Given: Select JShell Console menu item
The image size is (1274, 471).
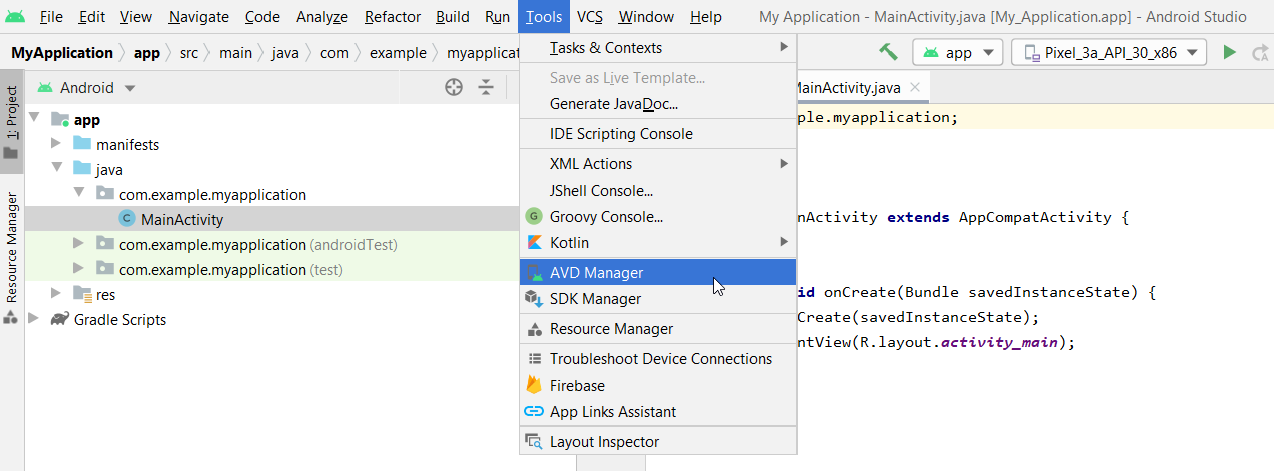Looking at the screenshot, I should coord(658,190).
